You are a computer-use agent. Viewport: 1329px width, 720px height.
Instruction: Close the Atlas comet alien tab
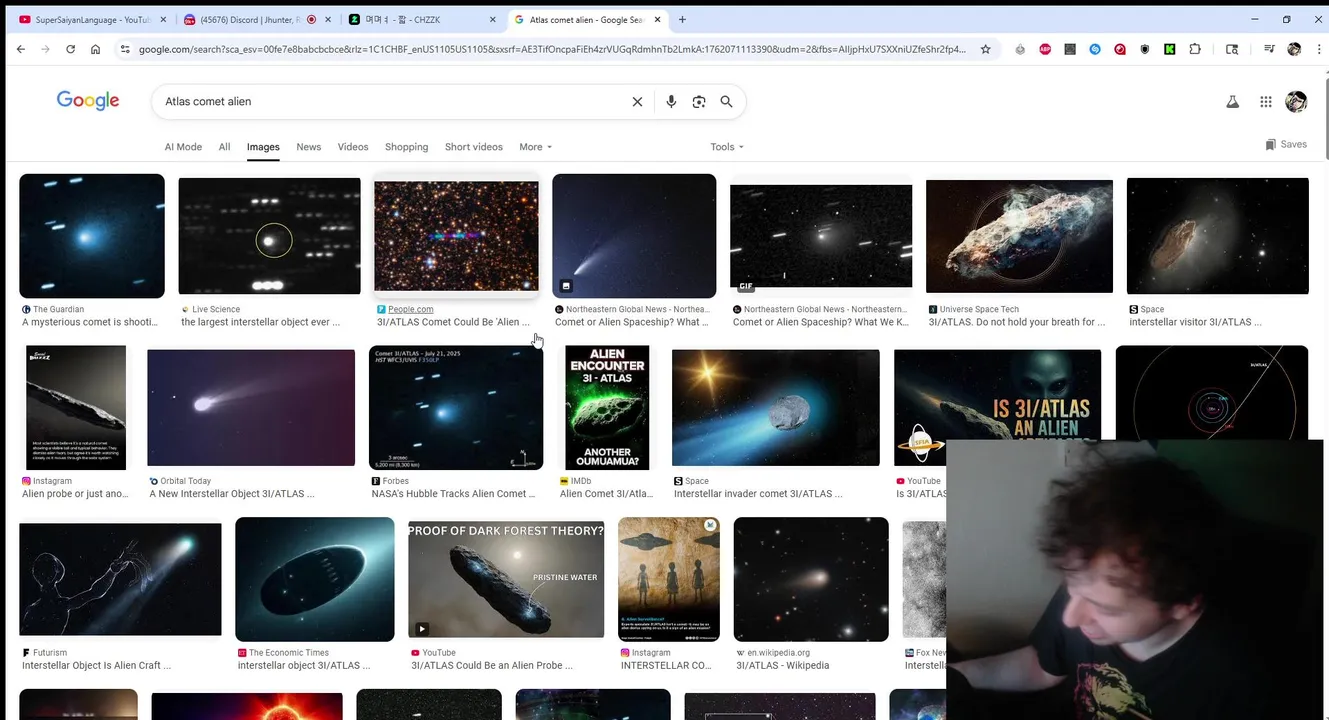click(655, 19)
